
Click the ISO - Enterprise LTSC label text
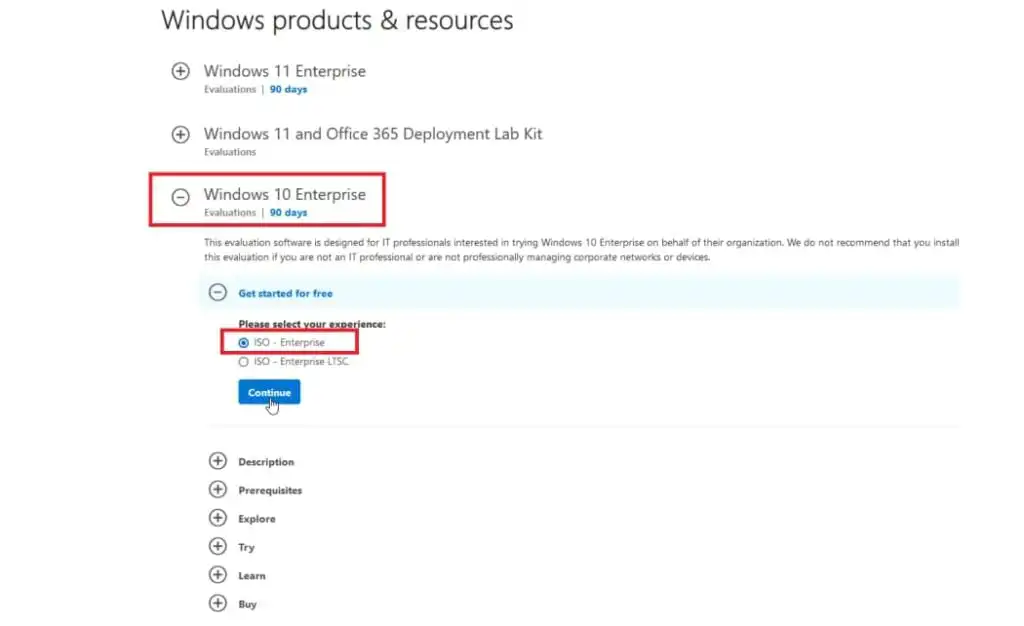click(301, 362)
